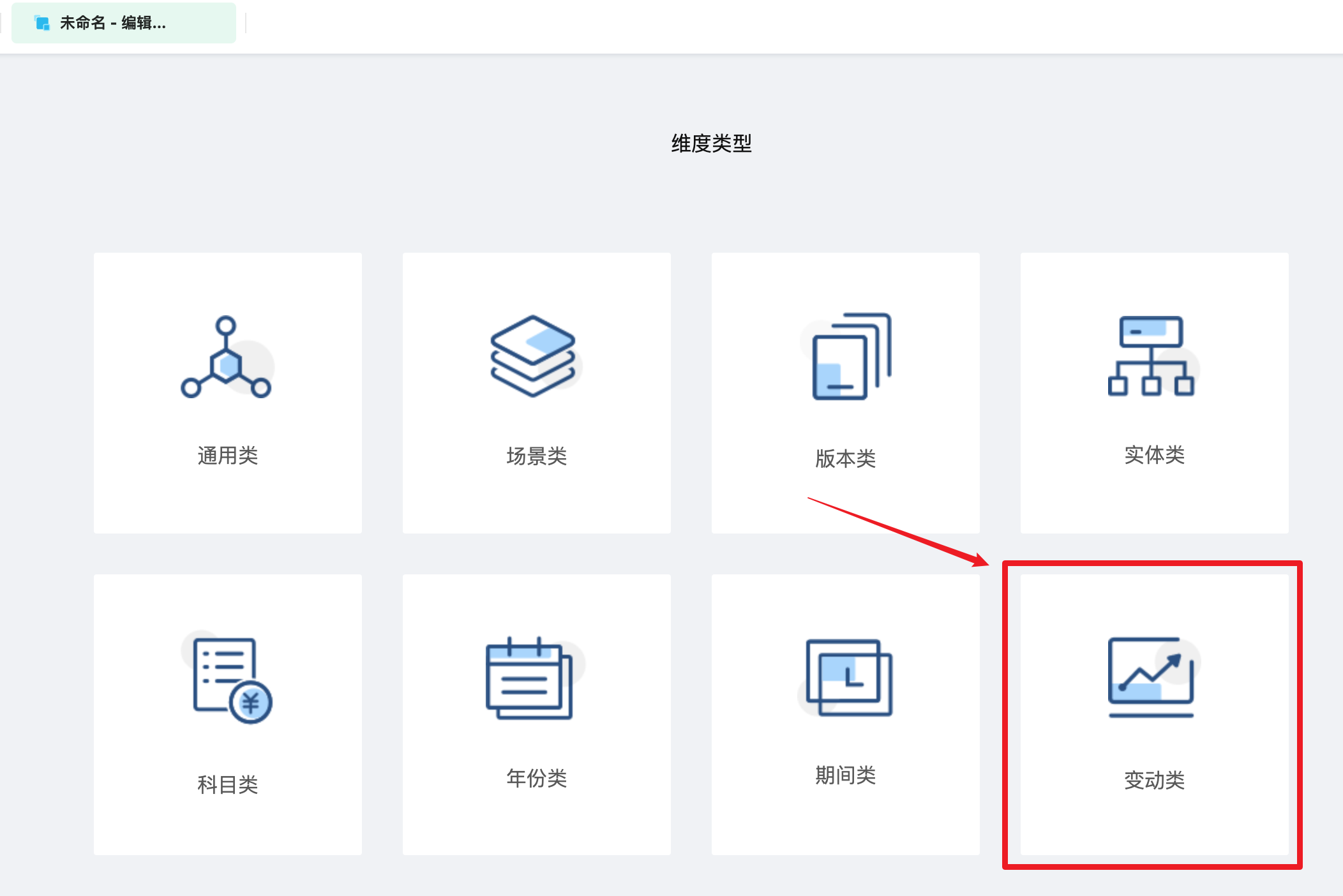Select the 场景类 text label

[x=537, y=456]
